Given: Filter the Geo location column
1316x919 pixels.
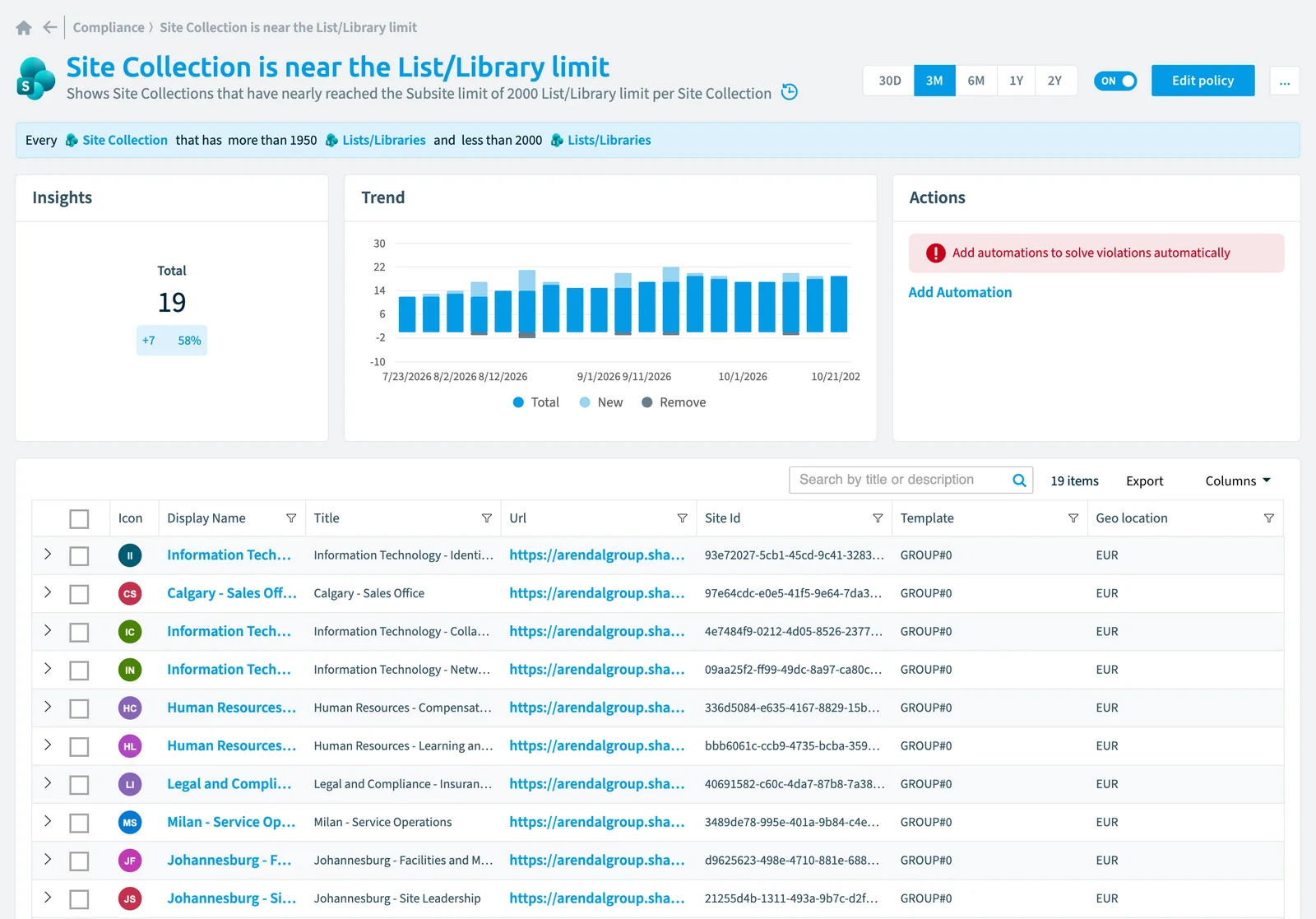Looking at the screenshot, I should click(x=1269, y=518).
